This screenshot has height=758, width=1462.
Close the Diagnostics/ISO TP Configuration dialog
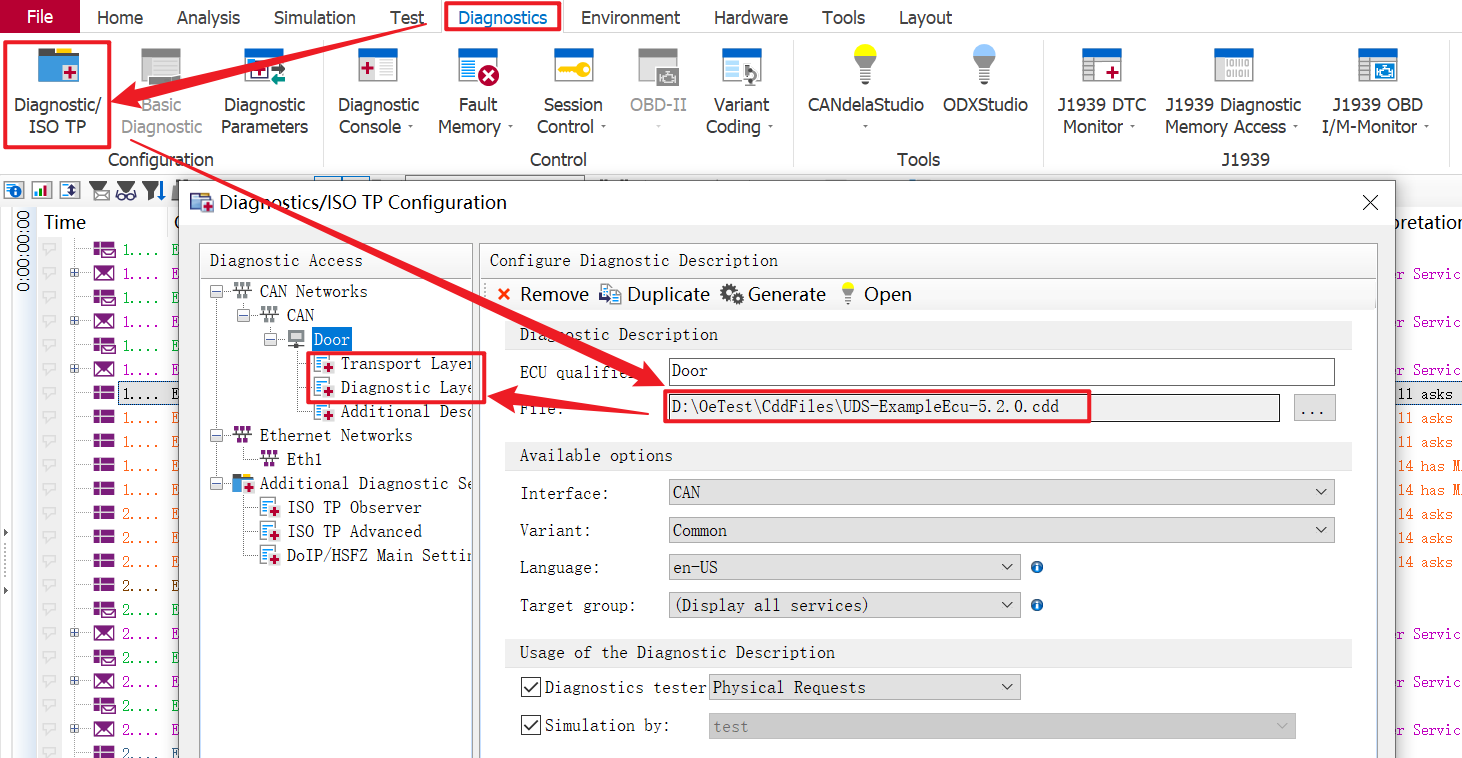[x=1370, y=203]
